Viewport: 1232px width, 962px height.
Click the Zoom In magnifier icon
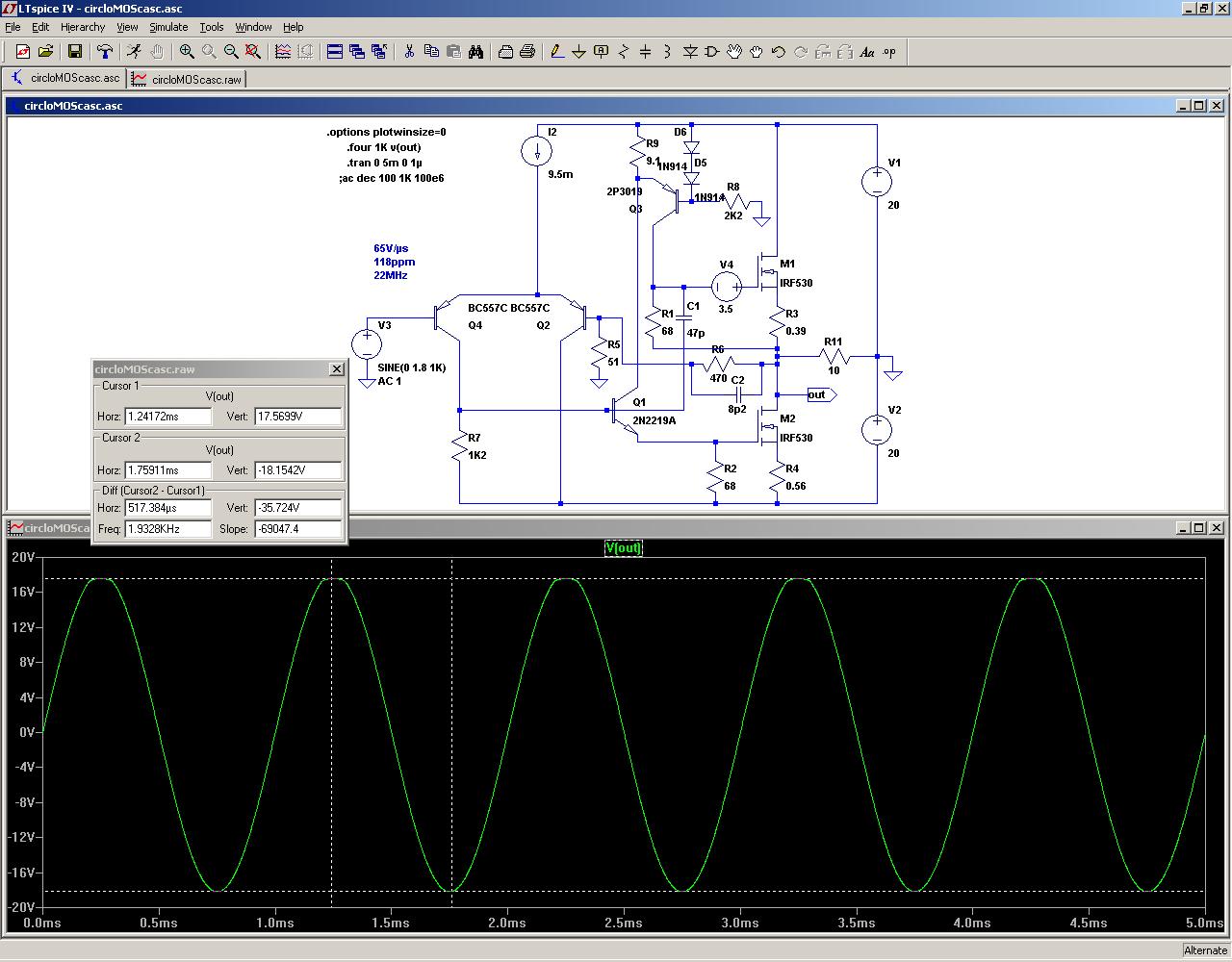(x=187, y=52)
